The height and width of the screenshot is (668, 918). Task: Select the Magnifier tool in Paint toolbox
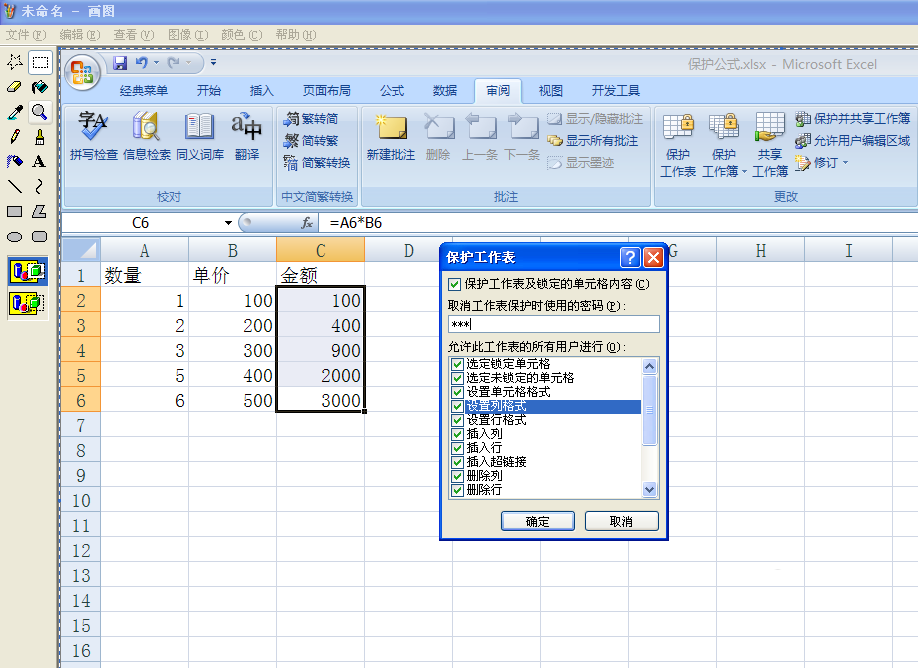40,112
